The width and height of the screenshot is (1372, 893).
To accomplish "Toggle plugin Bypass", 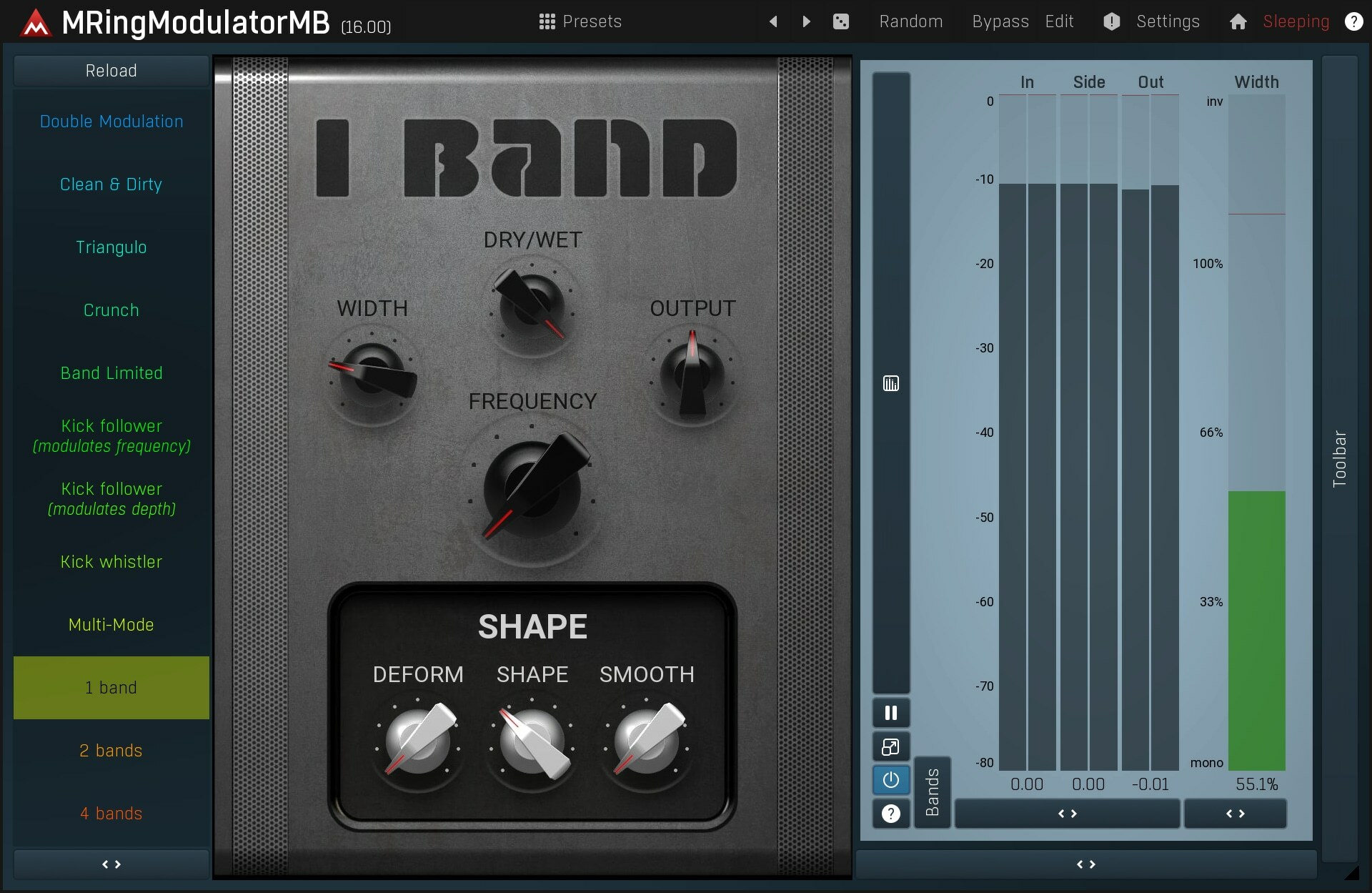I will click(x=999, y=21).
